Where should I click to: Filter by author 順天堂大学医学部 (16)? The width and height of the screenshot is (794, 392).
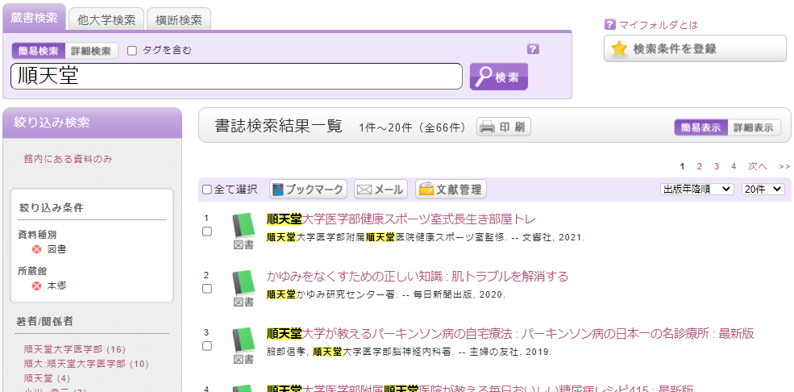coord(74,349)
